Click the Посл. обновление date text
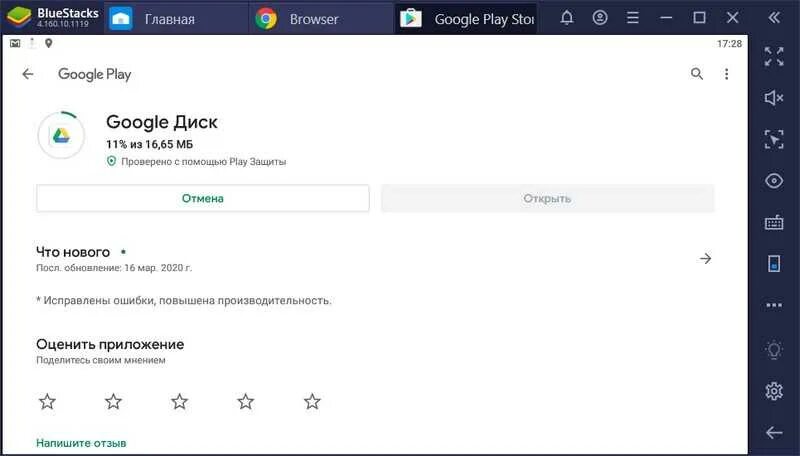 click(x=114, y=268)
